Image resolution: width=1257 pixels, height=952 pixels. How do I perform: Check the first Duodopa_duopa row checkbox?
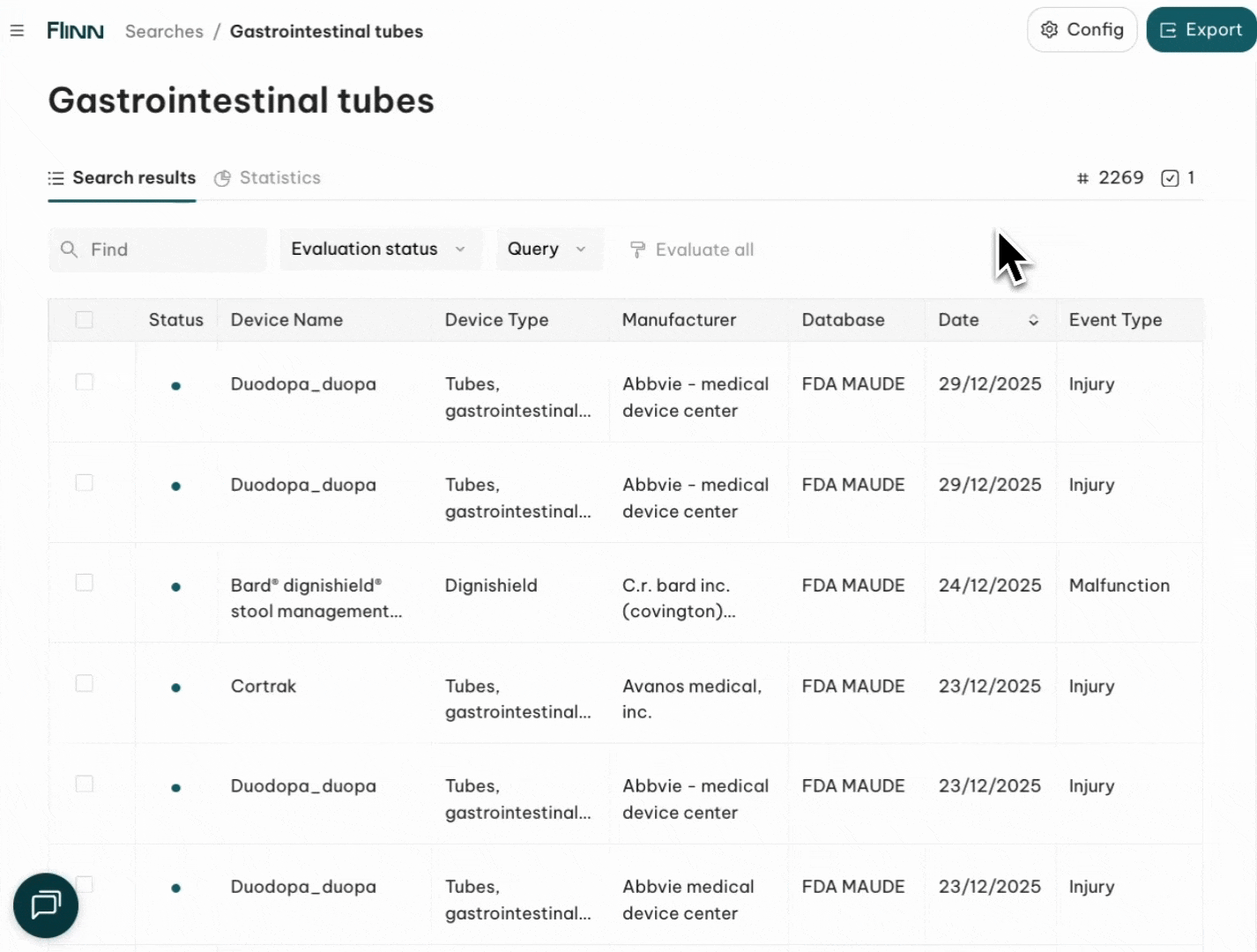coord(85,382)
